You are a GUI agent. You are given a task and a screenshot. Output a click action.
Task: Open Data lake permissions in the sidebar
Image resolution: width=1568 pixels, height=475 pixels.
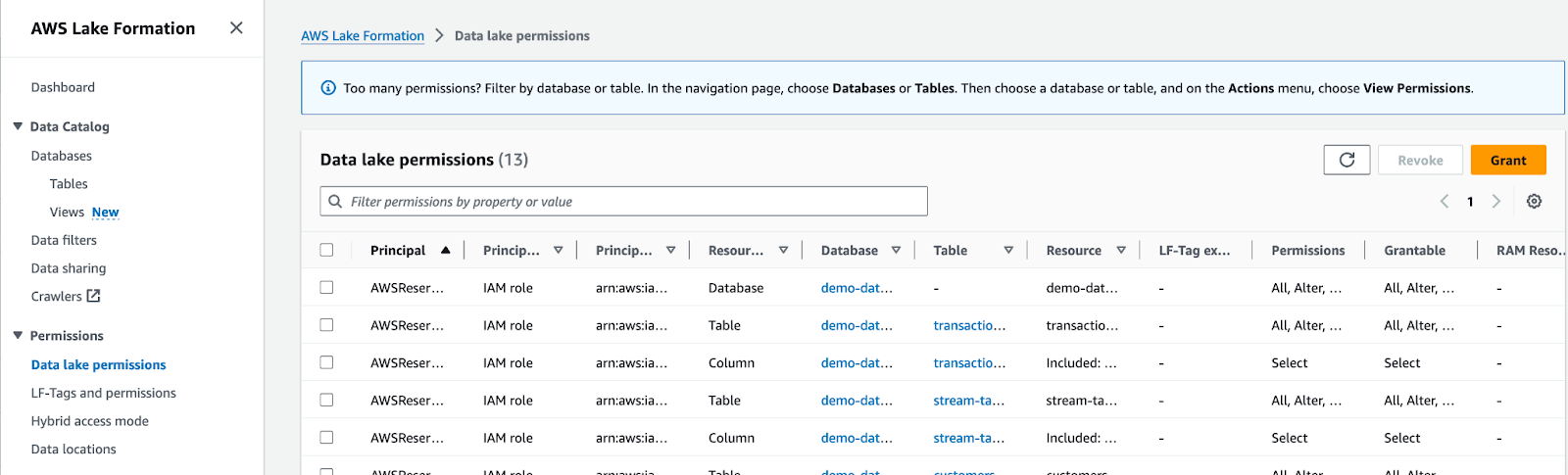98,364
